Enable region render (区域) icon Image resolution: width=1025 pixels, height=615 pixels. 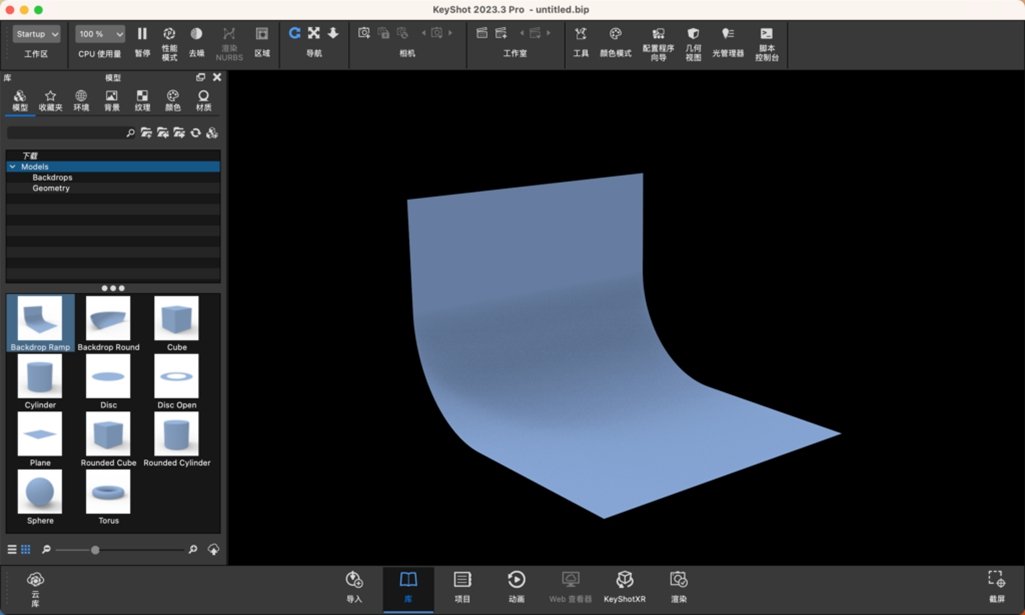pyautogui.click(x=261, y=34)
